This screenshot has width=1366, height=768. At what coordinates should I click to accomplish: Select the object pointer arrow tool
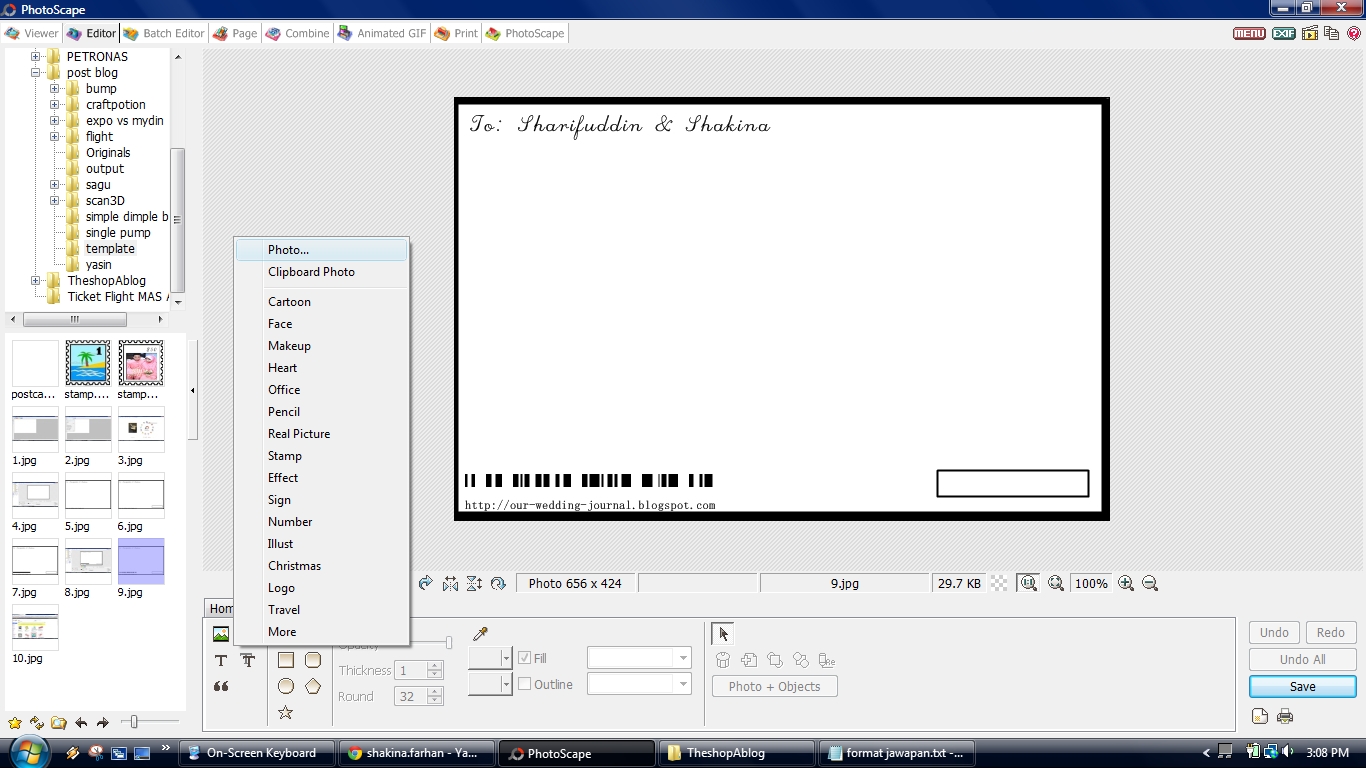tap(723, 634)
